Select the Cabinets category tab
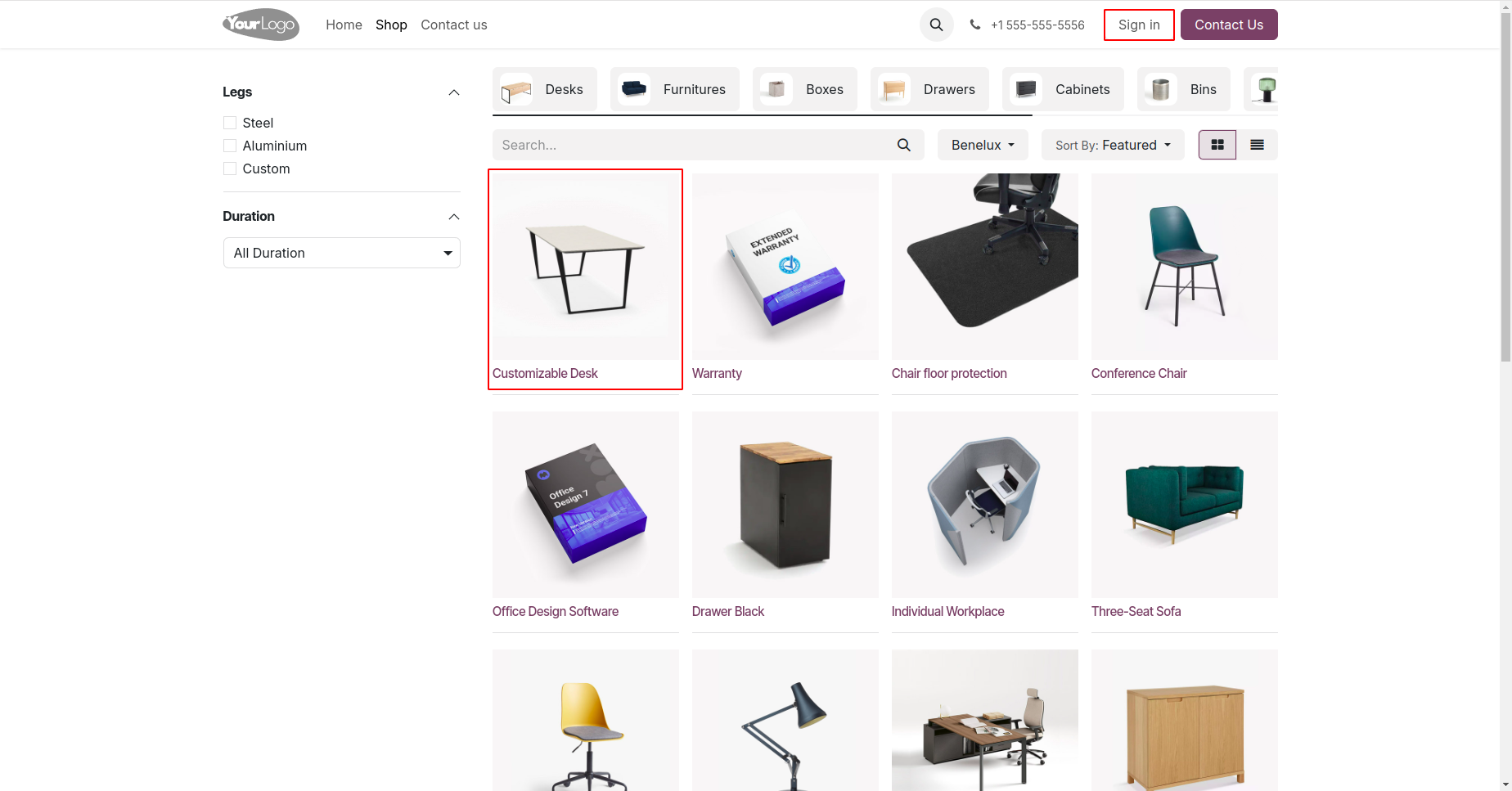This screenshot has height=791, width=1512. (1063, 89)
